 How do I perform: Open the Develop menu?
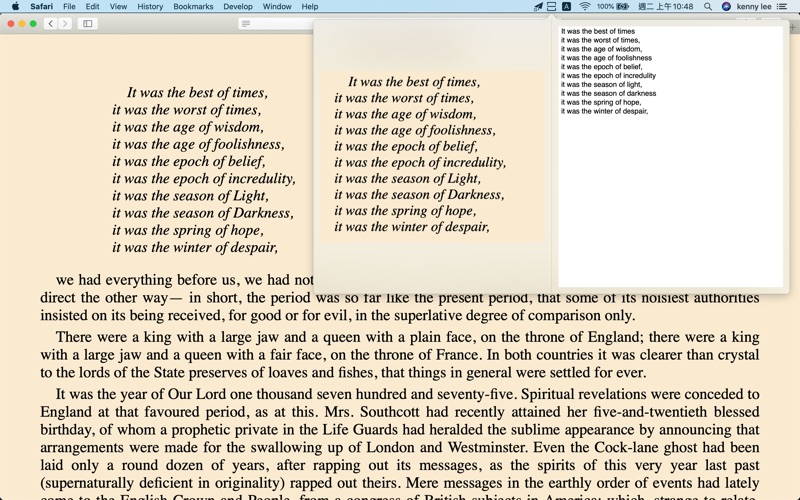[238, 7]
